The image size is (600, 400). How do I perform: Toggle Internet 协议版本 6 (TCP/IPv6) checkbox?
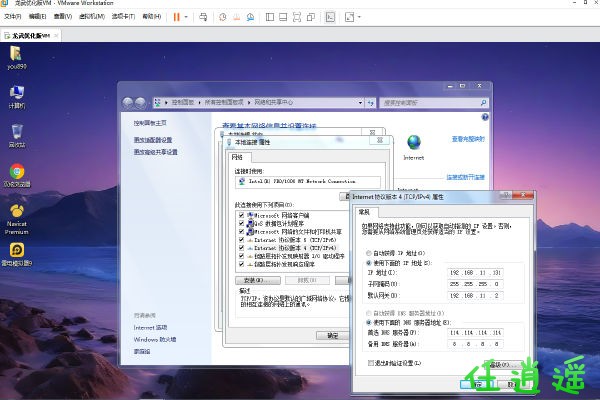coord(241,240)
